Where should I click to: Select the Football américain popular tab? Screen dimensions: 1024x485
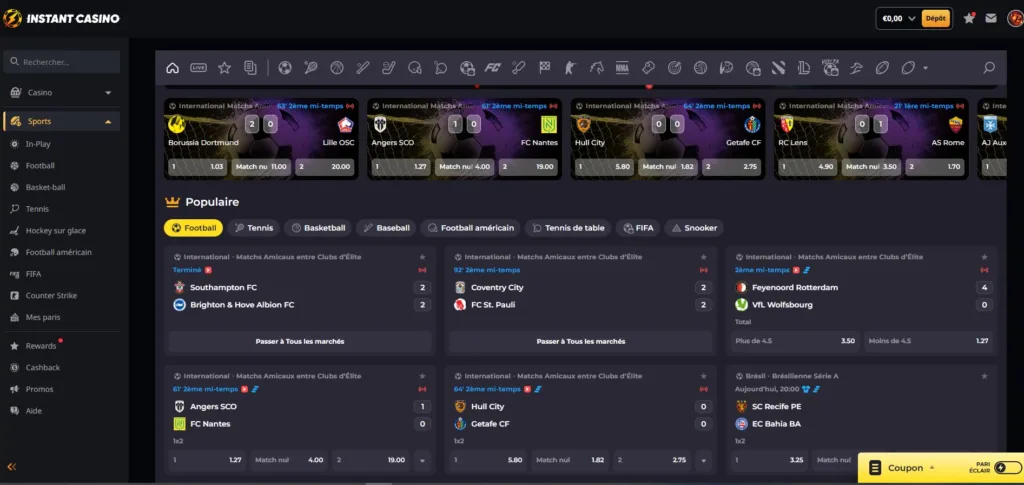coord(470,228)
